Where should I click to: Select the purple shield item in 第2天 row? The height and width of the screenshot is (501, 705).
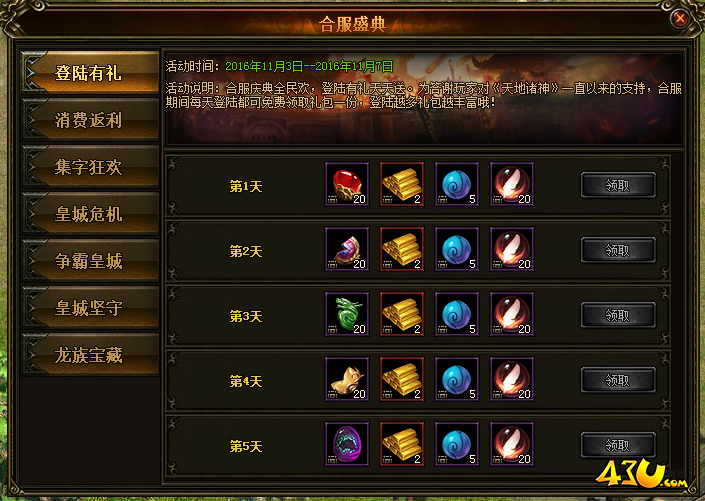point(347,249)
